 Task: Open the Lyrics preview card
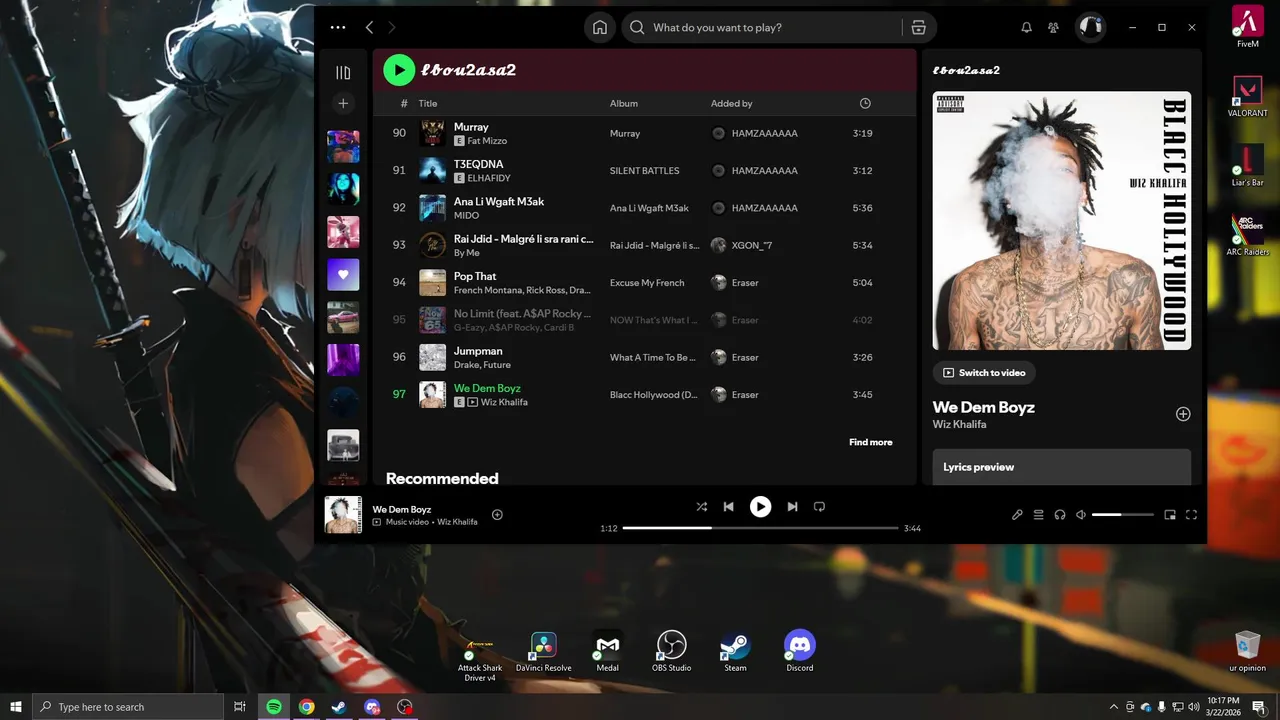(1062, 467)
